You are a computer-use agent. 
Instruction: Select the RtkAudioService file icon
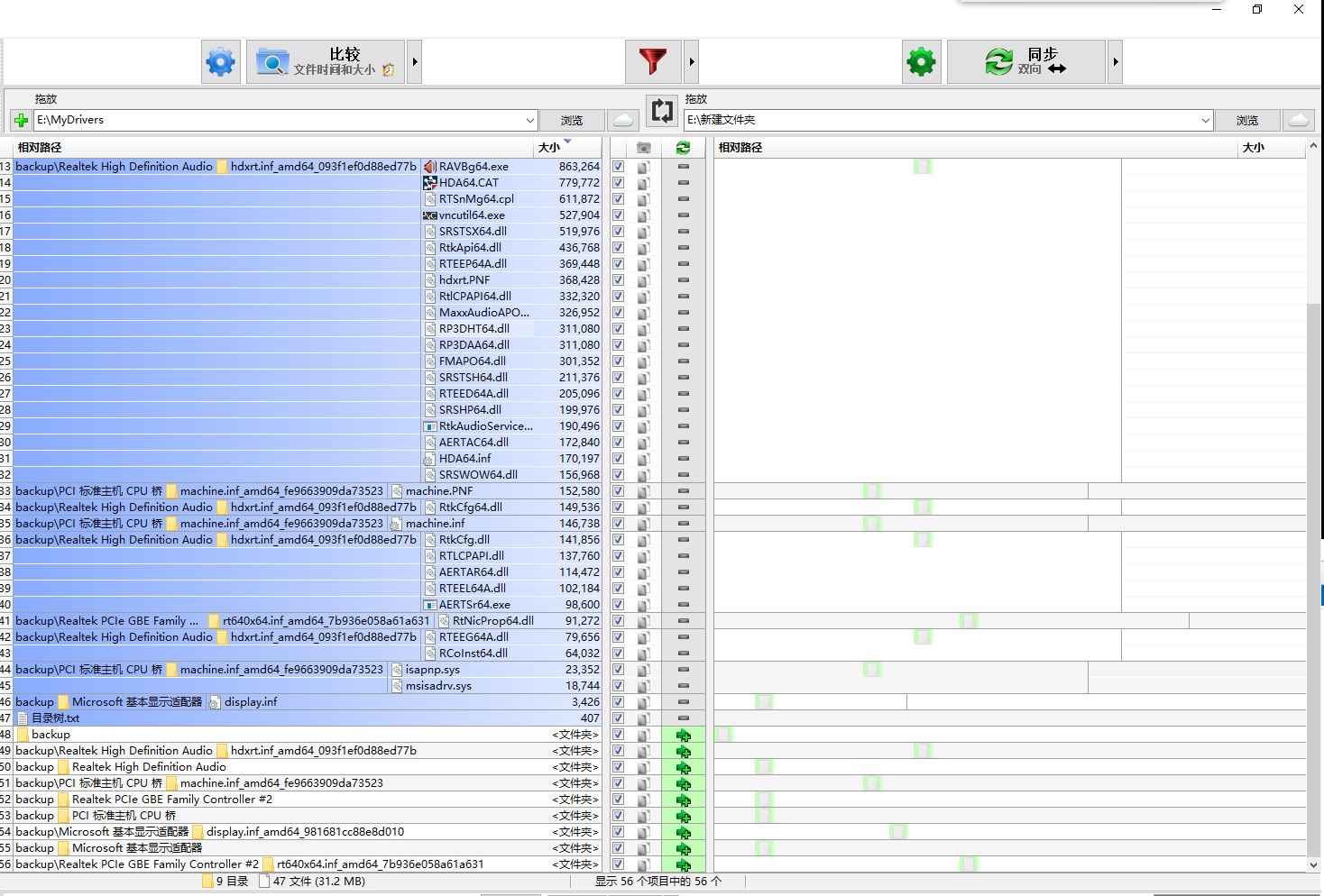click(x=430, y=426)
